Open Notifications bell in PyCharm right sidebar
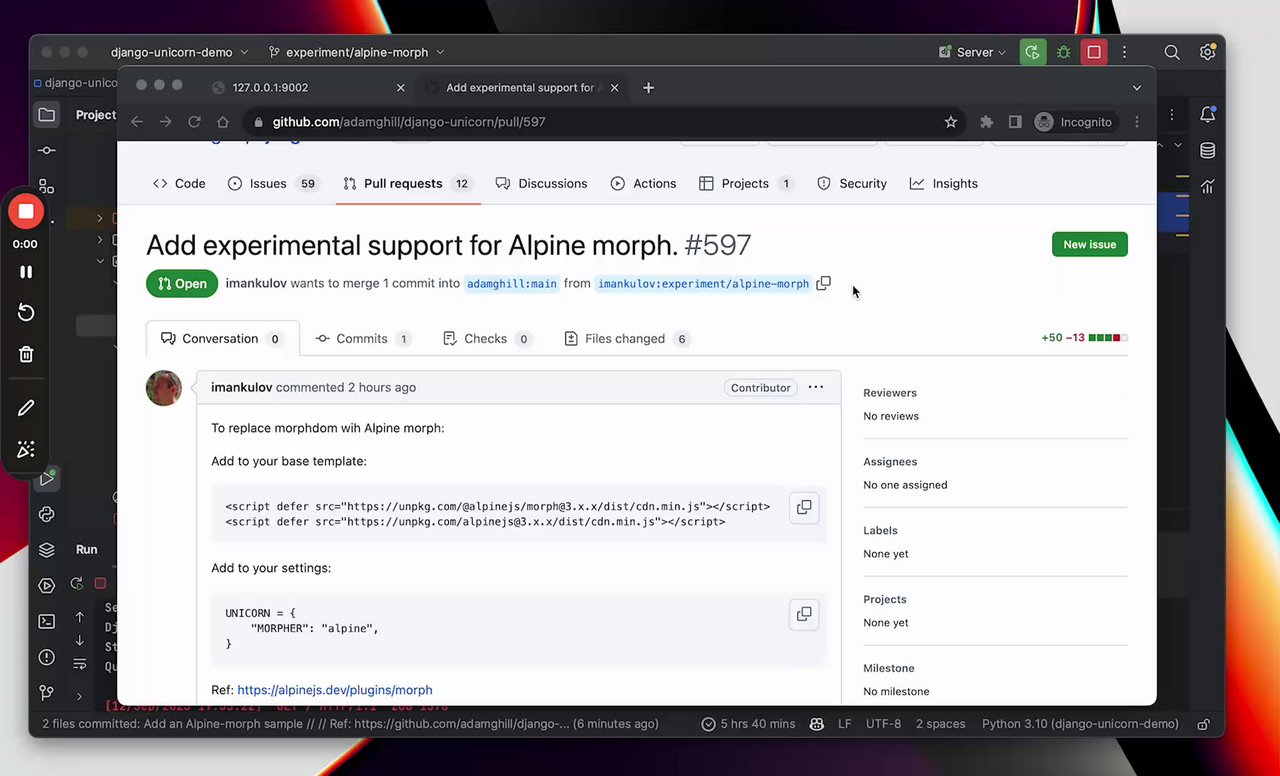 coord(1208,115)
